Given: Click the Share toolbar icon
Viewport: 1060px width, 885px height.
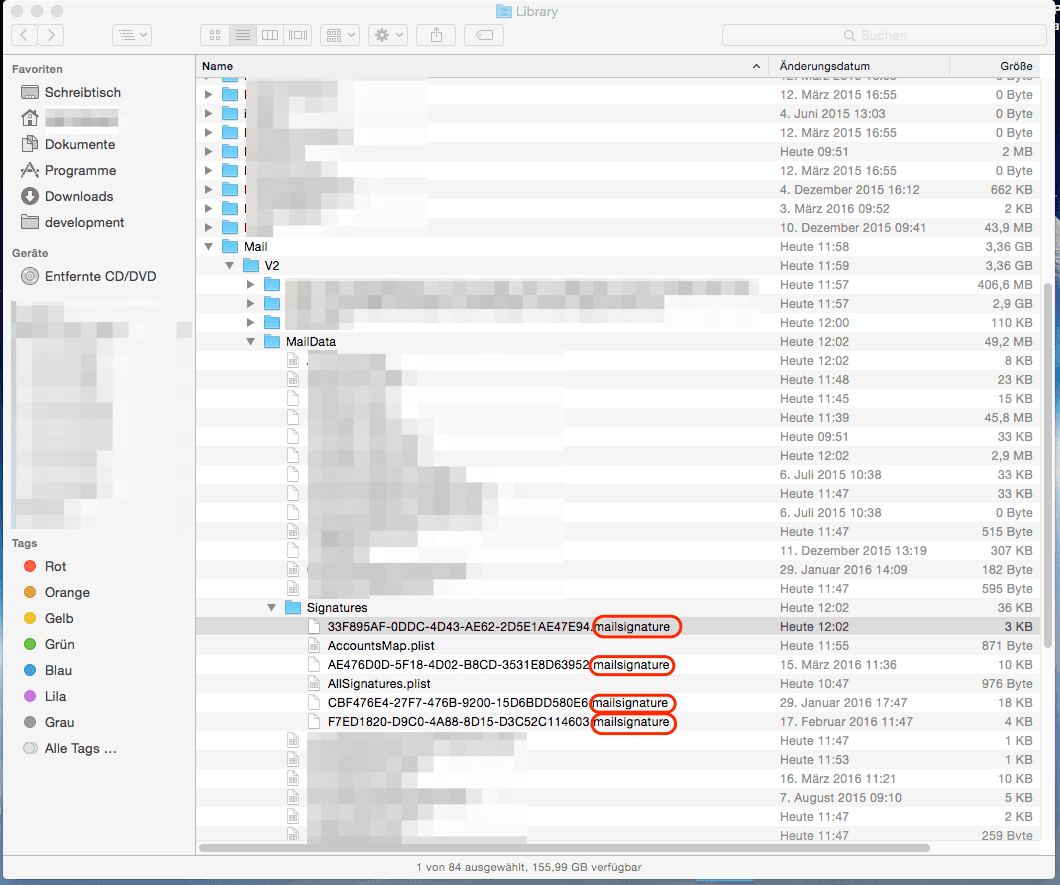Looking at the screenshot, I should [x=436, y=35].
